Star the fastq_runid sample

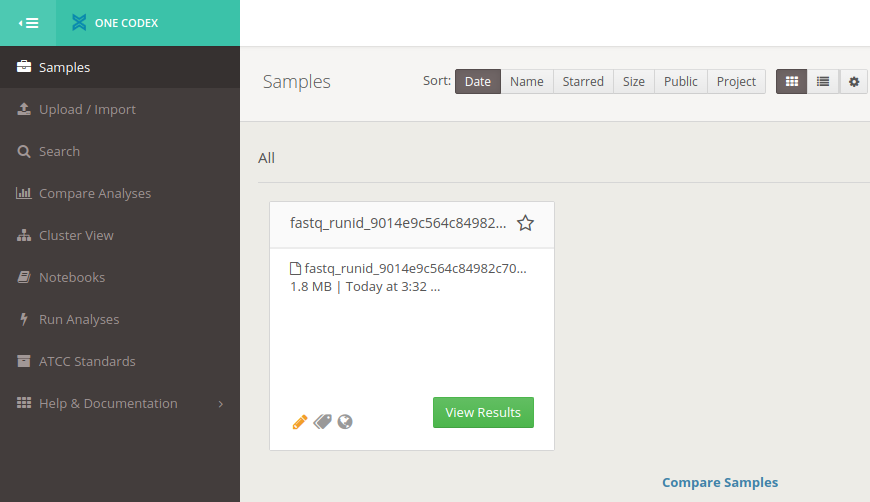click(x=525, y=223)
